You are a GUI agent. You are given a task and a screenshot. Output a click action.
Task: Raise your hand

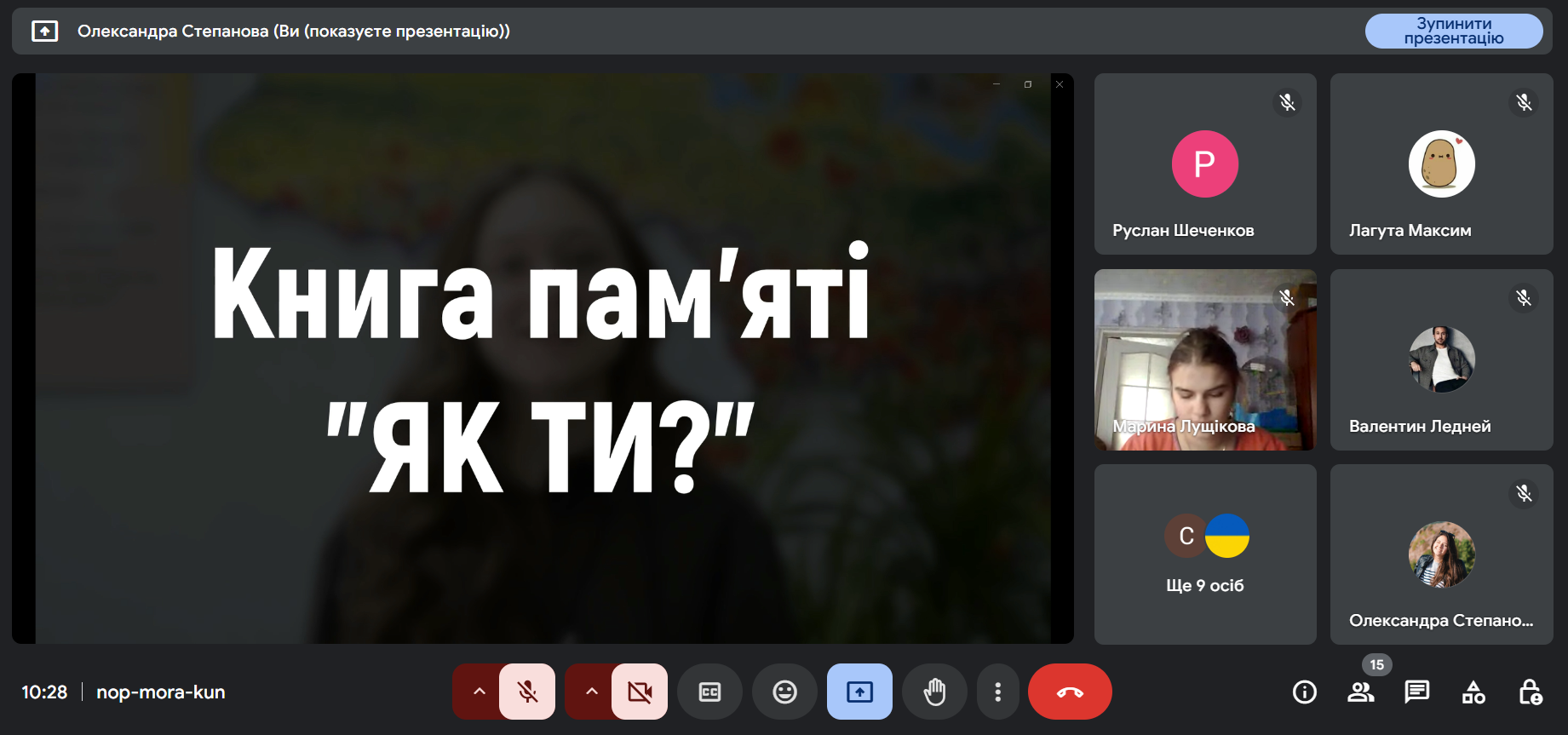pyautogui.click(x=934, y=692)
